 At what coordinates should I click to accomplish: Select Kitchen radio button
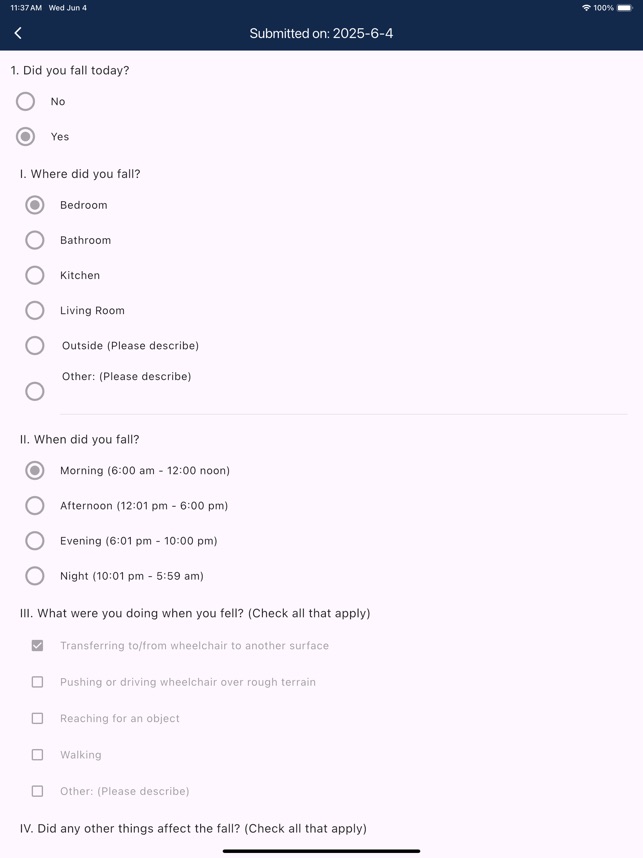pos(35,275)
